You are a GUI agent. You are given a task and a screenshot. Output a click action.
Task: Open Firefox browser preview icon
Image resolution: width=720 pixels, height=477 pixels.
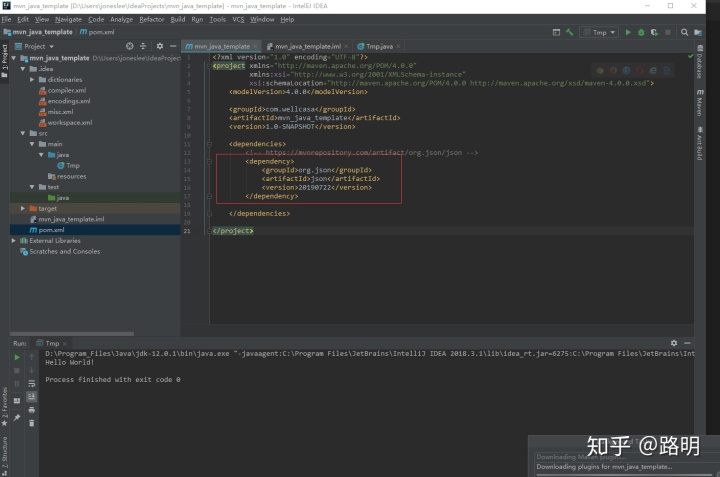613,70
